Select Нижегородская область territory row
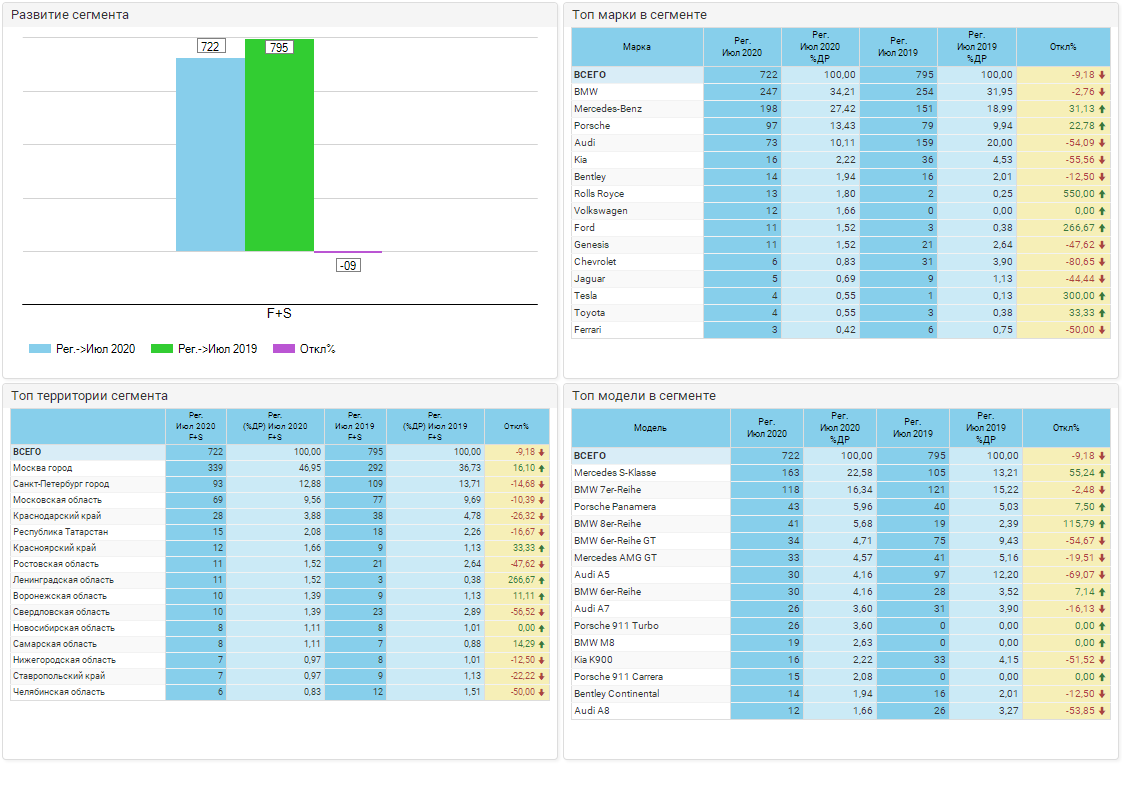Screen dimensions: 1122x793 pos(280,660)
